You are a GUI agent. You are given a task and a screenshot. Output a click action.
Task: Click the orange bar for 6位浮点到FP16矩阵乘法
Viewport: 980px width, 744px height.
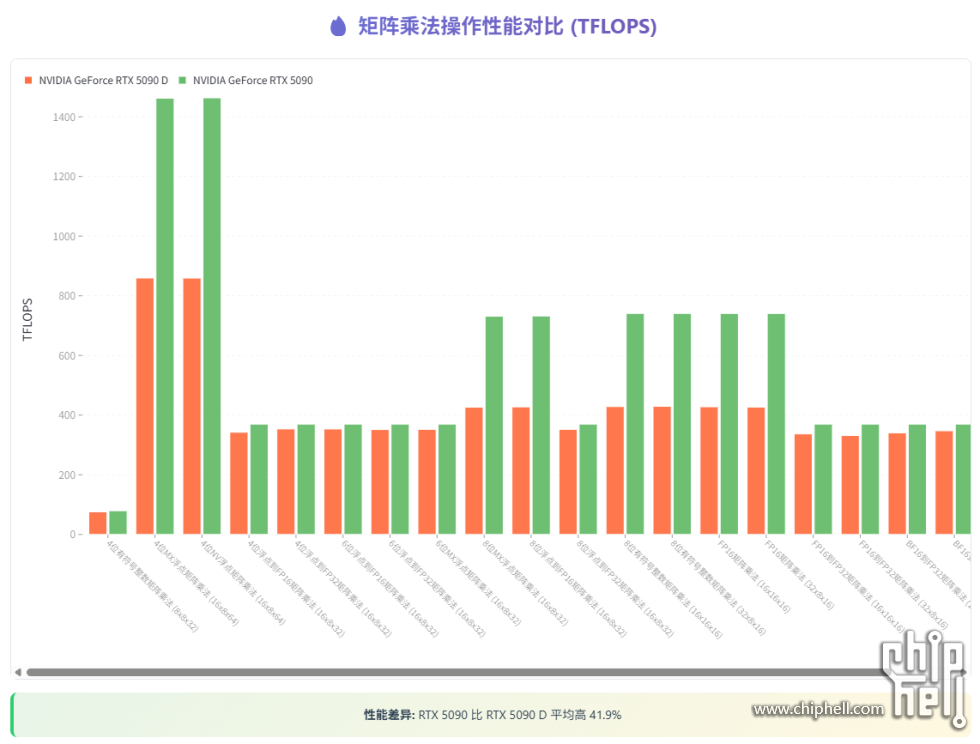click(333, 481)
